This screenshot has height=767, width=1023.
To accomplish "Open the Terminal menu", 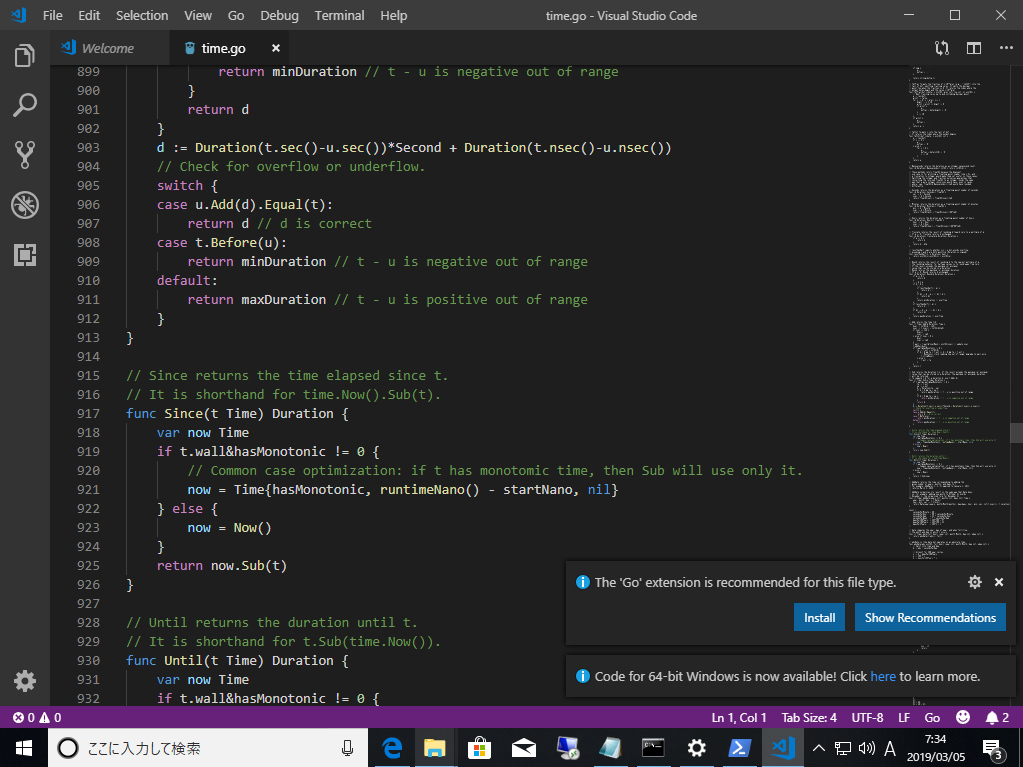I will pos(339,15).
